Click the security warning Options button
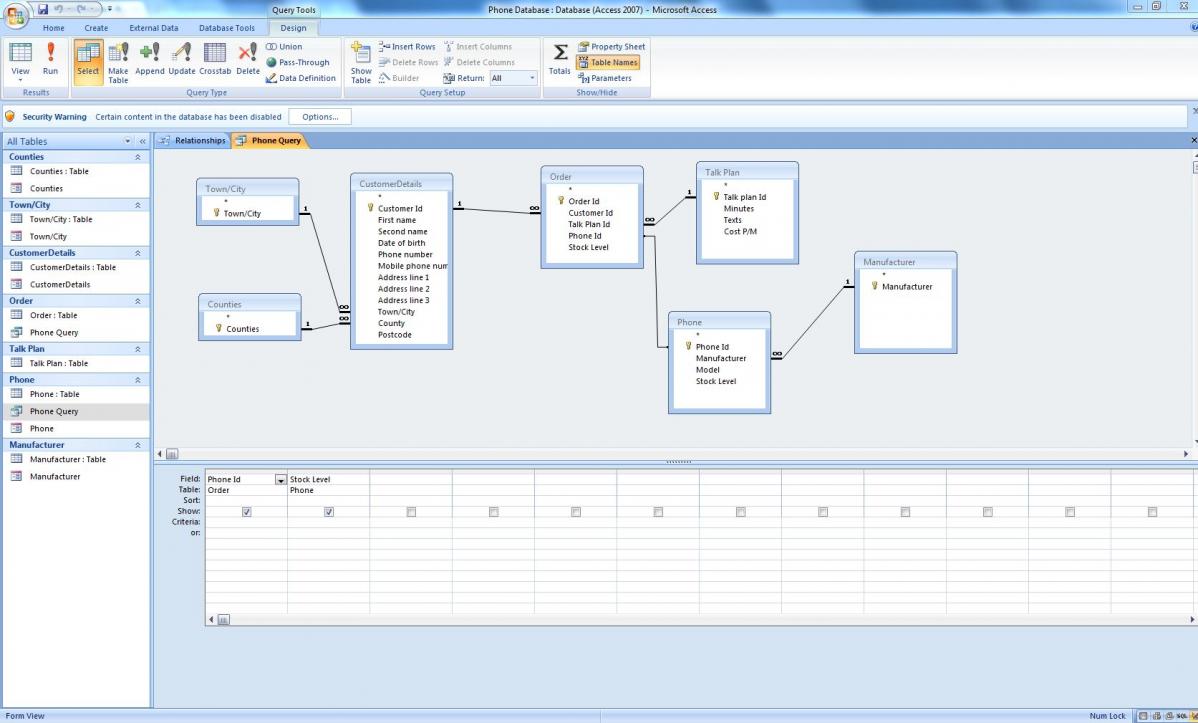This screenshot has height=723, width=1198. click(x=320, y=117)
